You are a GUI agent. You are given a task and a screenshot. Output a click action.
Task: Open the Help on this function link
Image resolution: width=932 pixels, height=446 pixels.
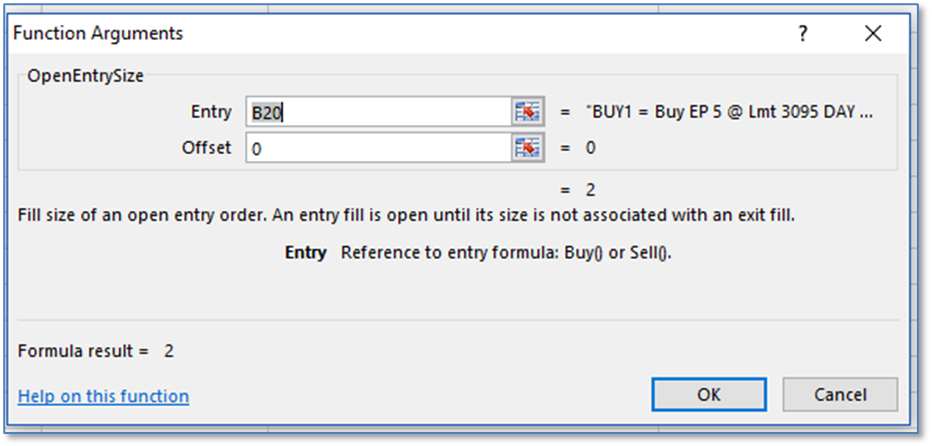point(103,396)
